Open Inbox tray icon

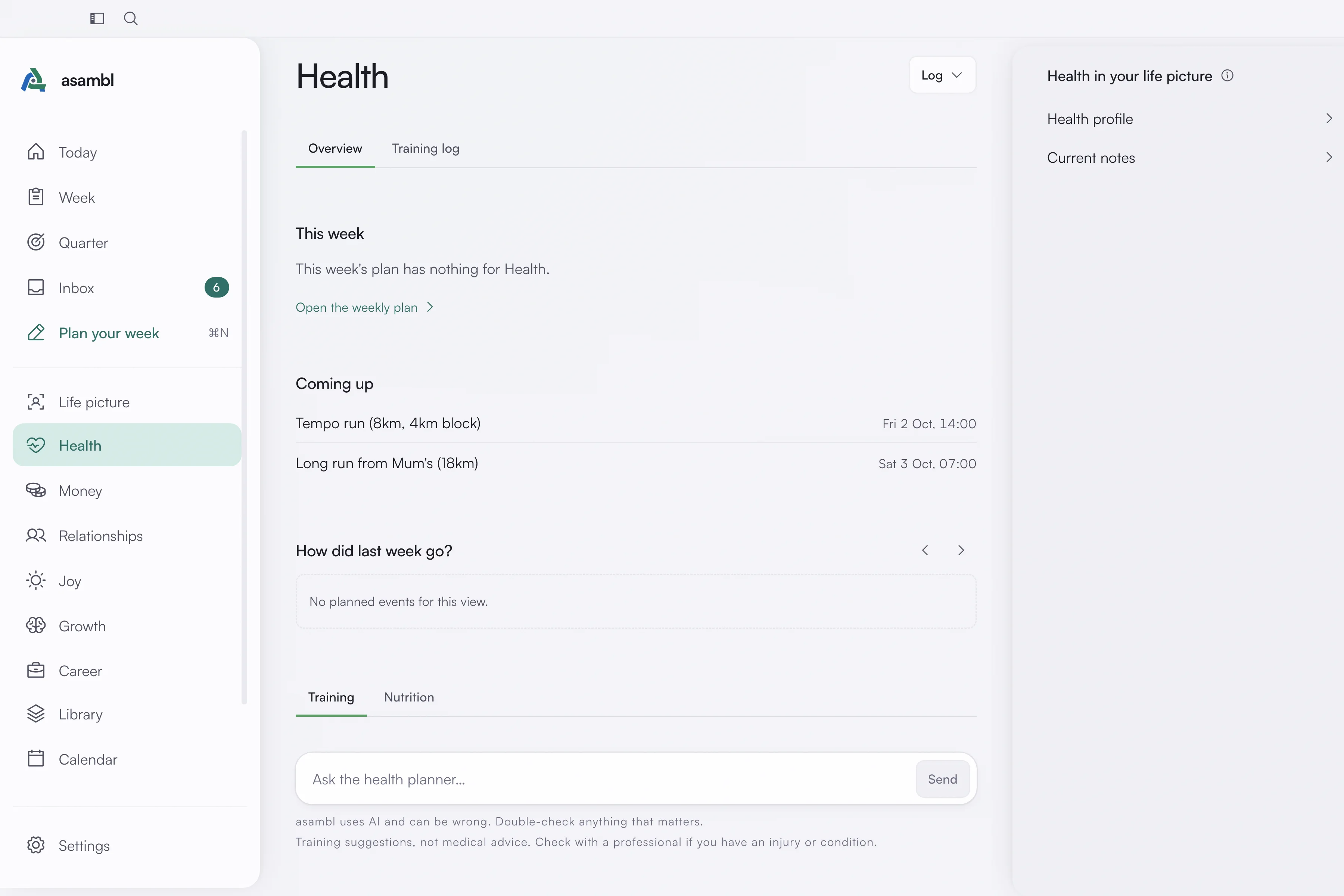click(x=36, y=287)
